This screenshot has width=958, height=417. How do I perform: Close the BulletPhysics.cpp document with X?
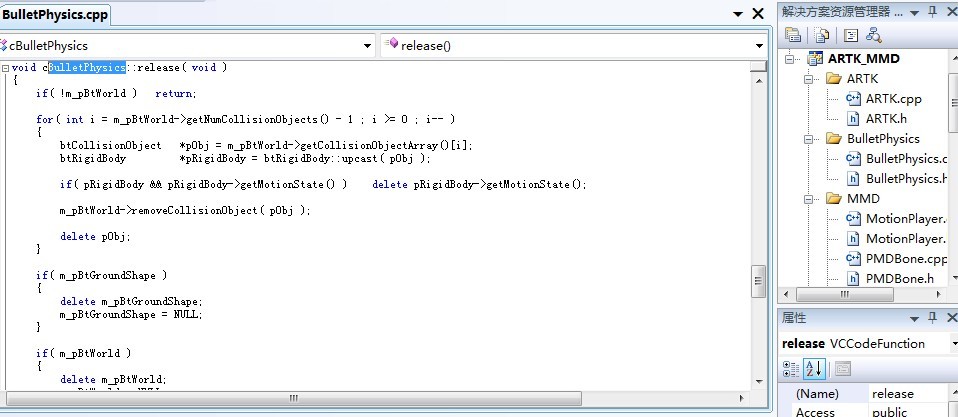pyautogui.click(x=758, y=13)
